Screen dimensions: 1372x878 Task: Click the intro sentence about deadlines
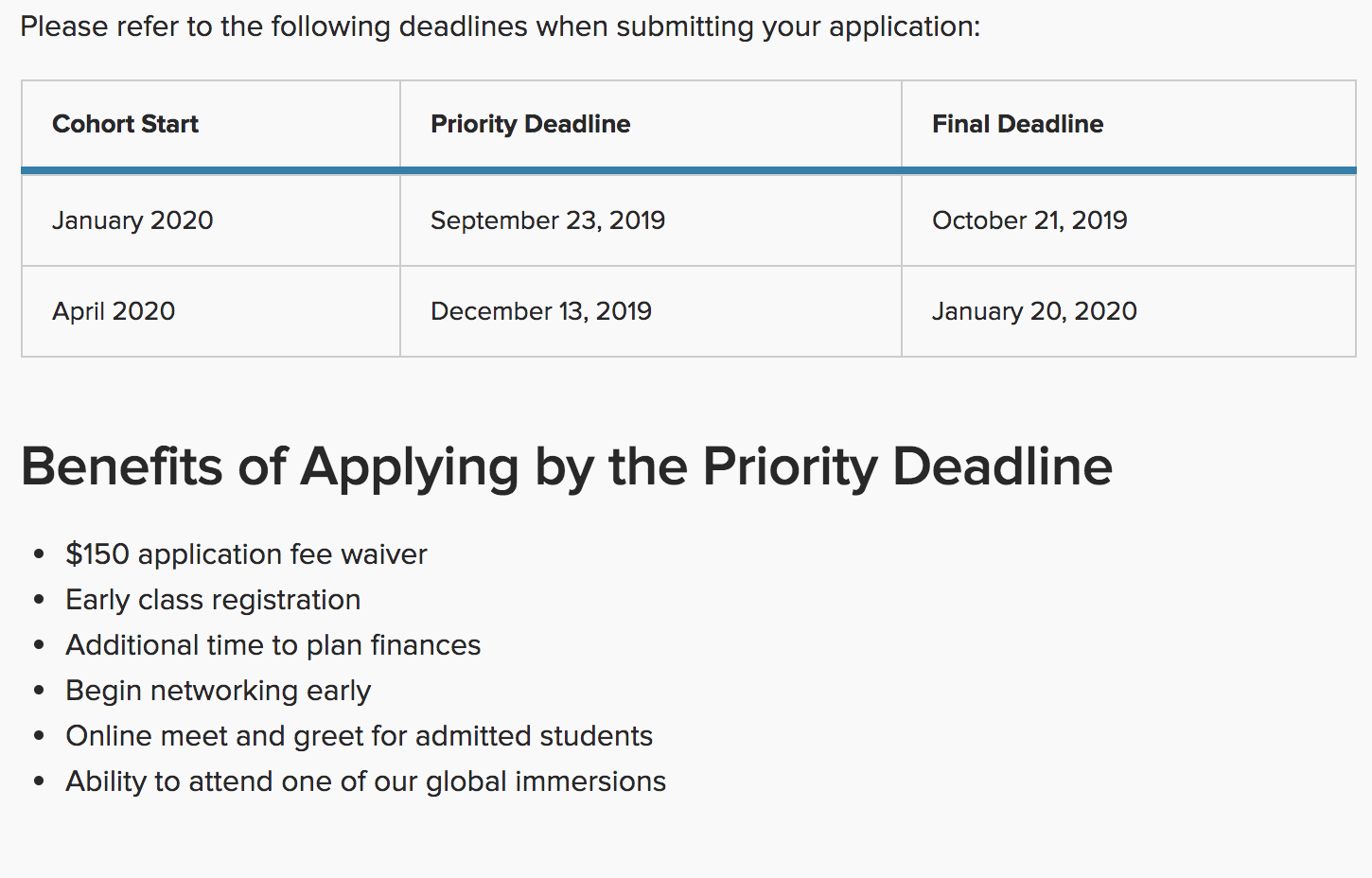(501, 26)
